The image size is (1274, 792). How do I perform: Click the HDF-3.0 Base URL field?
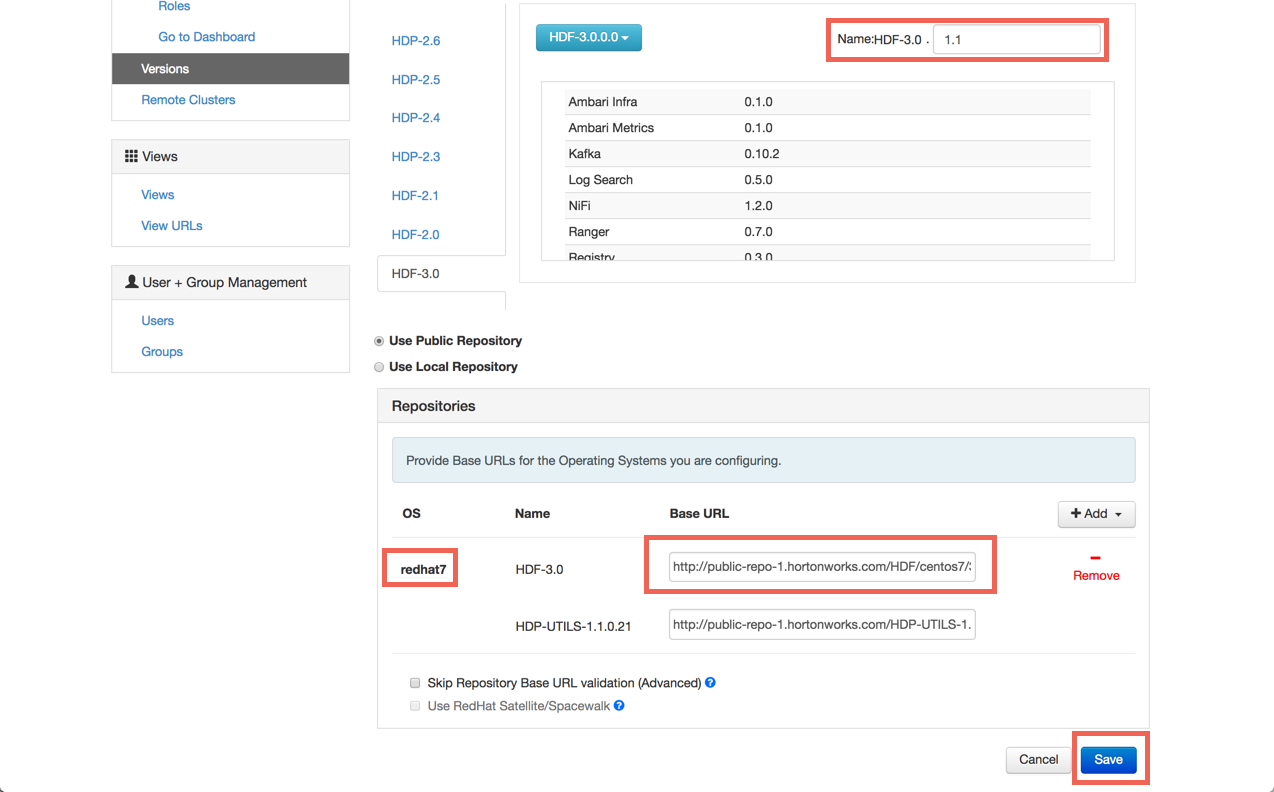(820, 565)
